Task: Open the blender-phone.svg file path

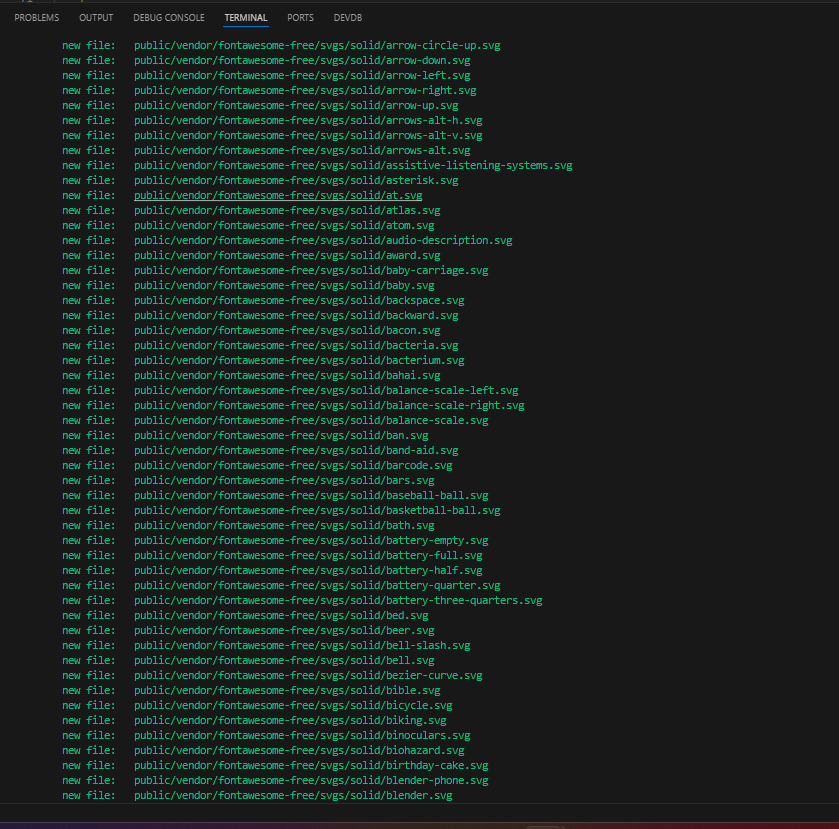Action: tap(311, 781)
